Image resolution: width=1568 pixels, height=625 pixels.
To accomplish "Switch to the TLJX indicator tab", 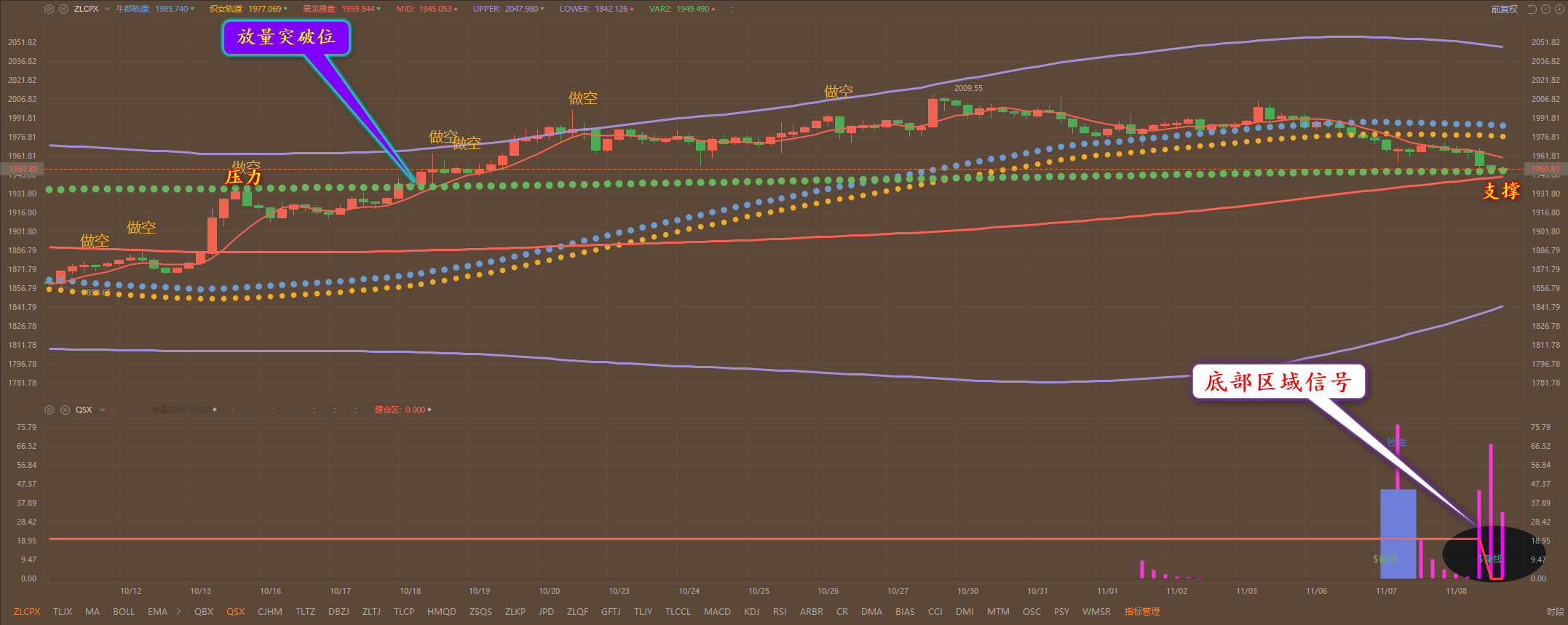I will click(x=63, y=612).
